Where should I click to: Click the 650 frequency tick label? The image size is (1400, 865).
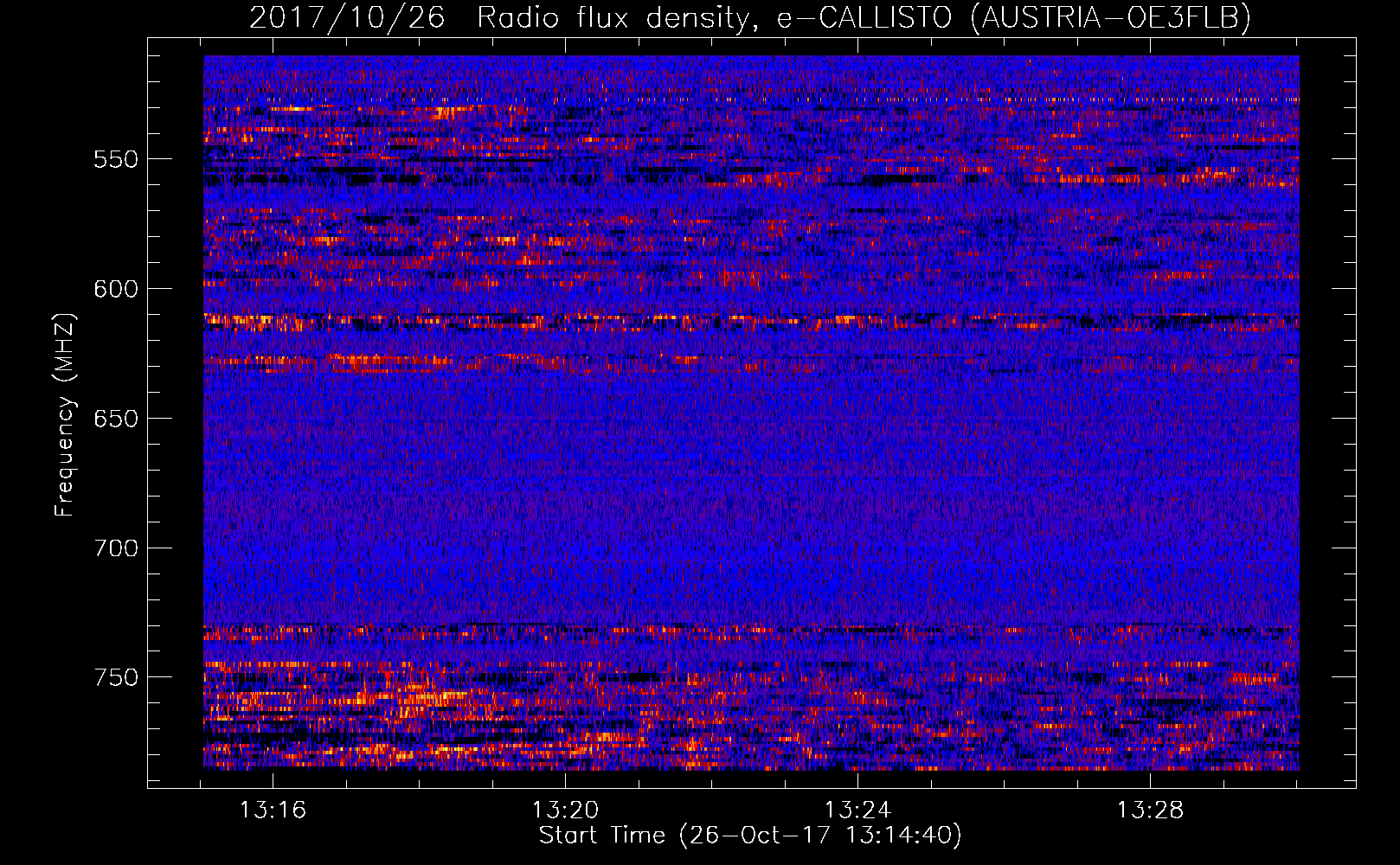[x=116, y=419]
